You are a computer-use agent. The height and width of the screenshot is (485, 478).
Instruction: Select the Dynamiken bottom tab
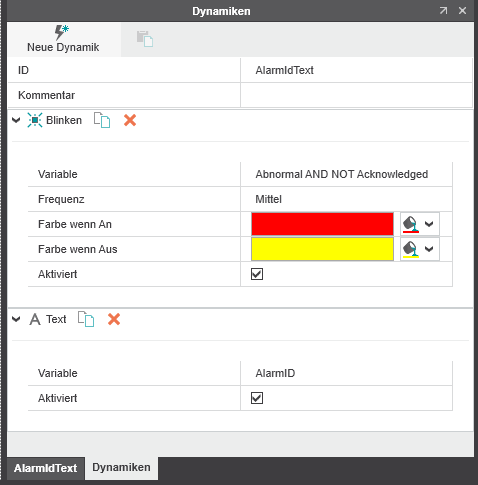(121, 467)
